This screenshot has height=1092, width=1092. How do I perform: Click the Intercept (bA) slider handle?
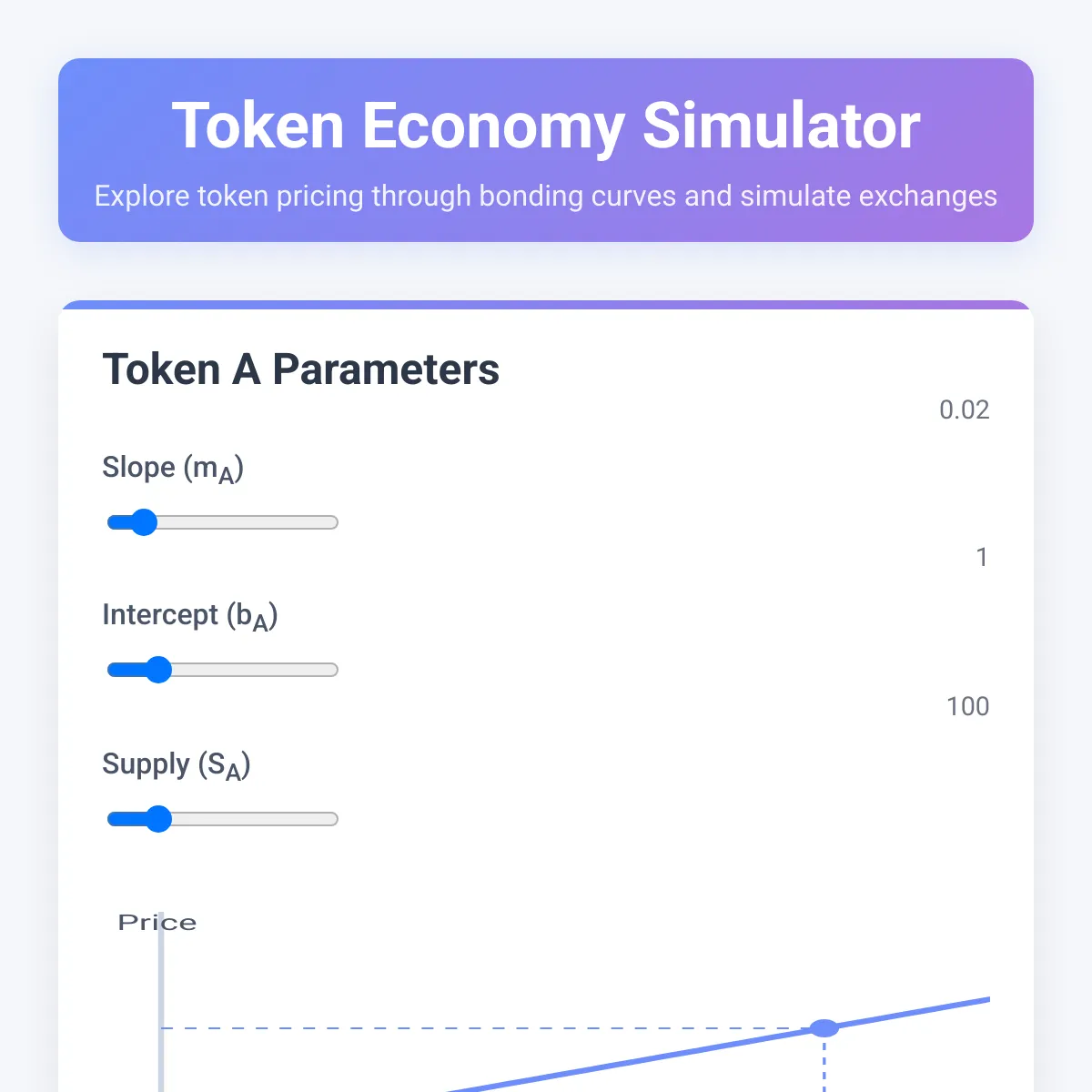click(161, 670)
